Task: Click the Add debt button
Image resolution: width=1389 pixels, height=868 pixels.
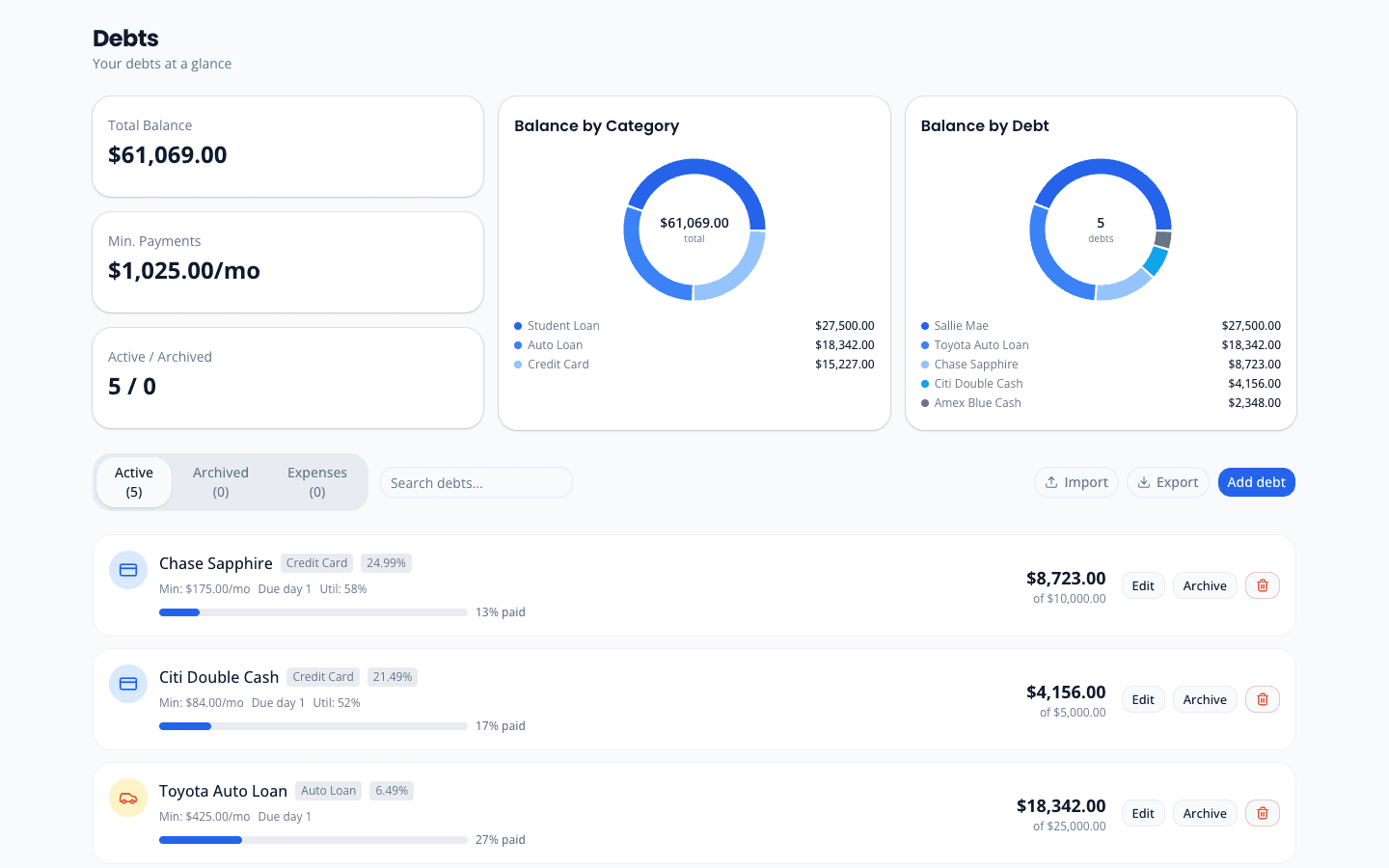Action: pyautogui.click(x=1256, y=481)
